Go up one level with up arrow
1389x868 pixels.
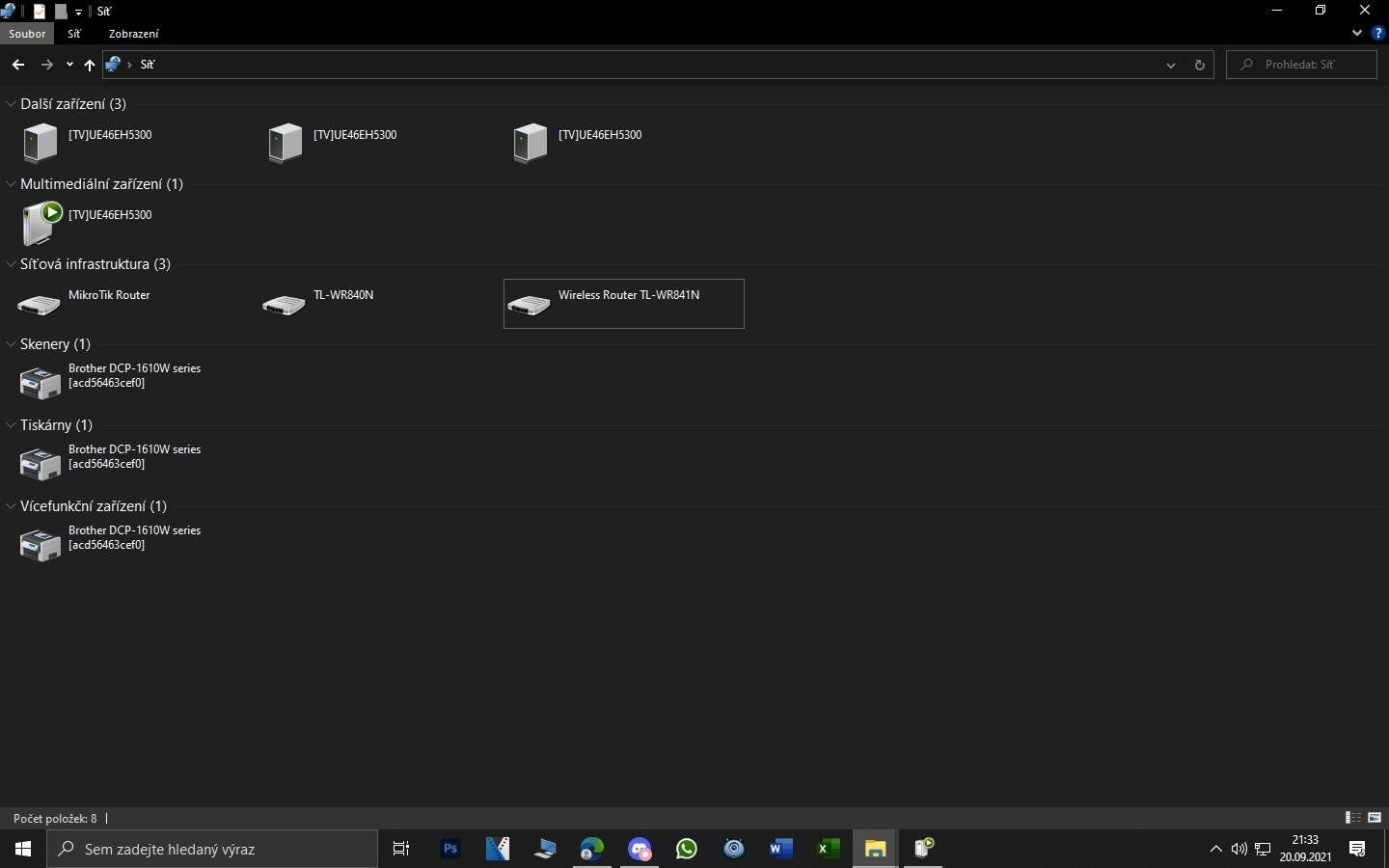click(90, 65)
